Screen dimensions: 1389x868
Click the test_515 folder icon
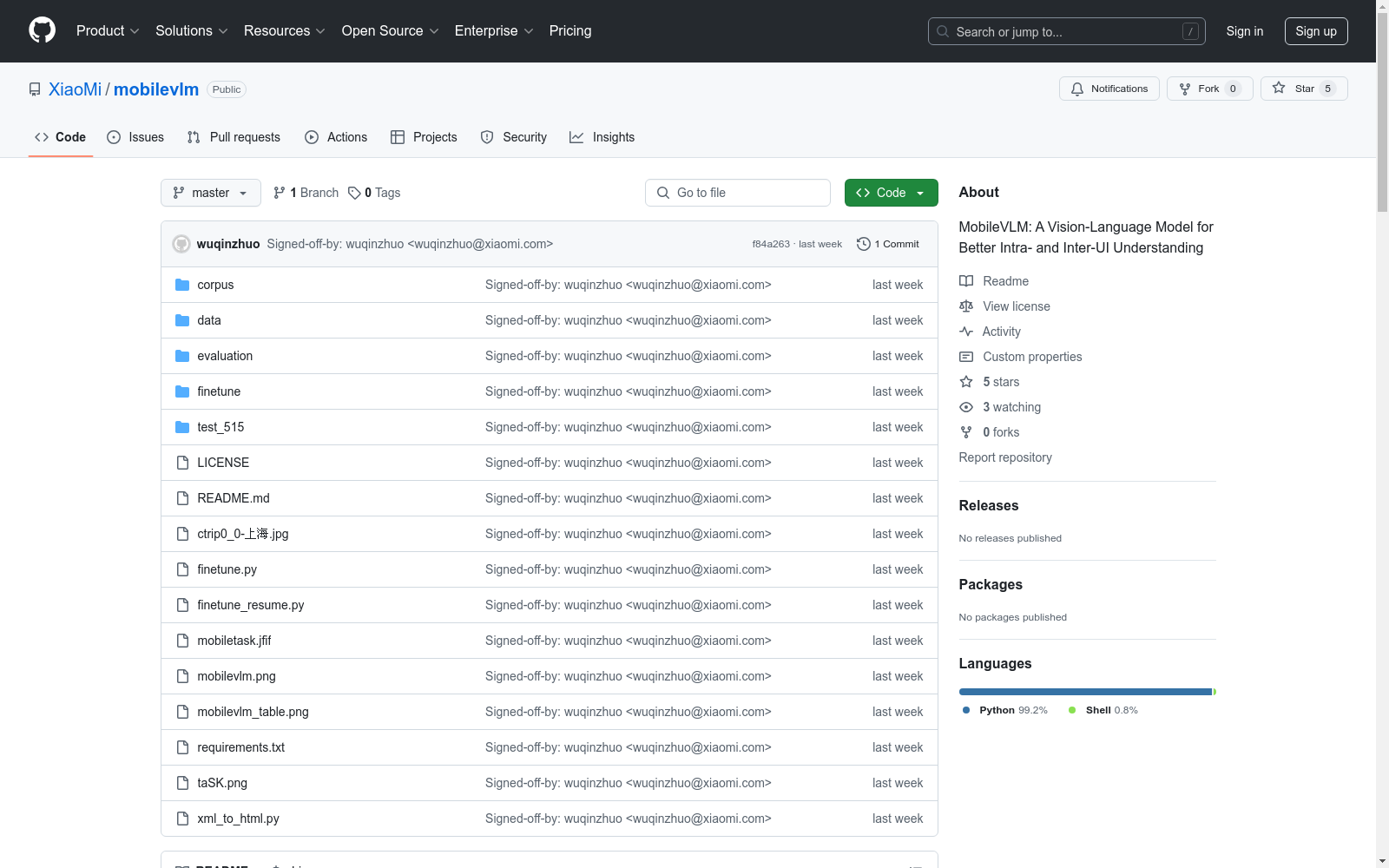(182, 427)
